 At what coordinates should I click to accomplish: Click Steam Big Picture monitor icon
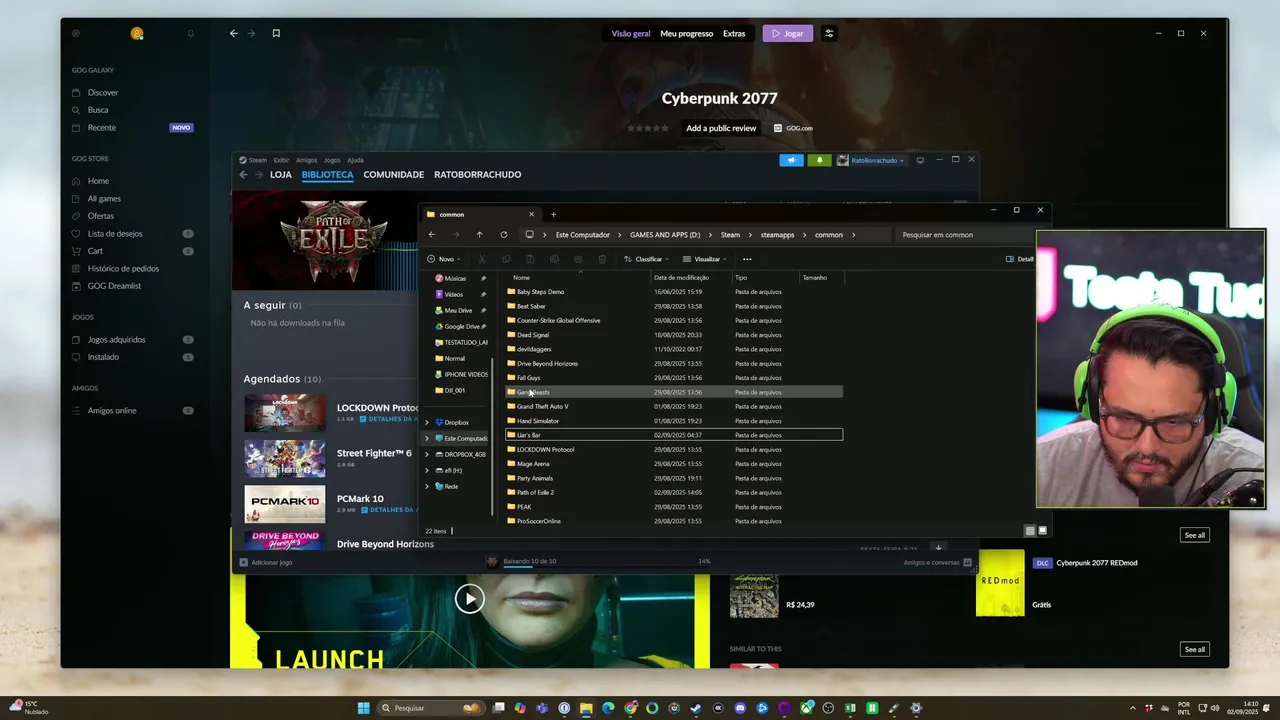920,160
